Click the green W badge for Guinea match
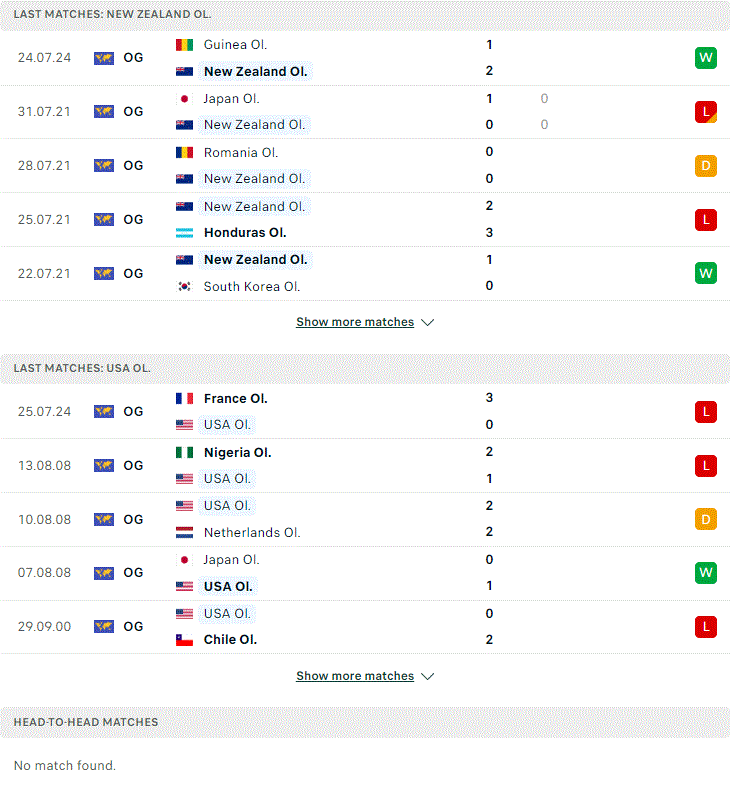The image size is (738, 791). point(705,58)
